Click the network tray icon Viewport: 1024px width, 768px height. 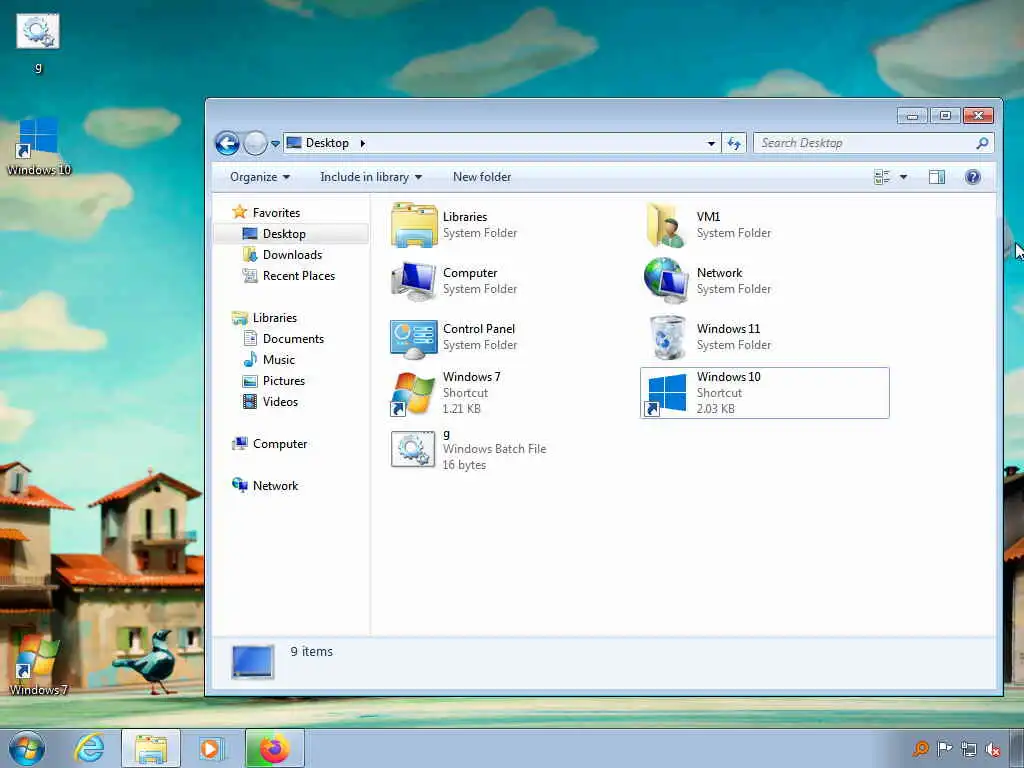point(968,749)
